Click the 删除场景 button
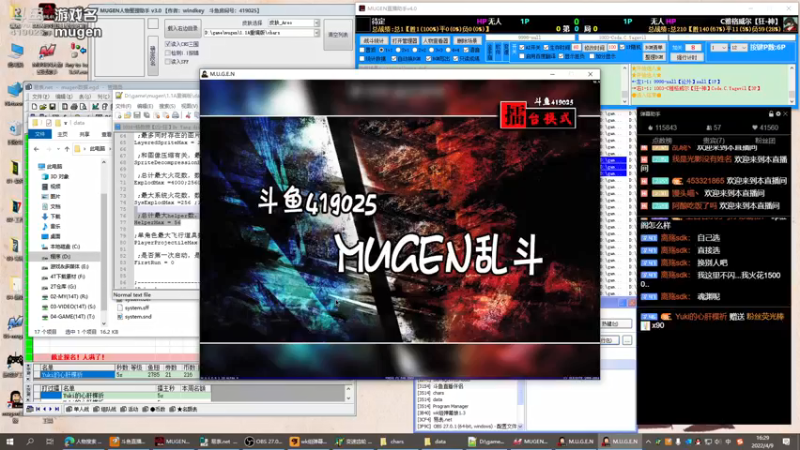This screenshot has height=450, width=800. pyautogui.click(x=466, y=40)
